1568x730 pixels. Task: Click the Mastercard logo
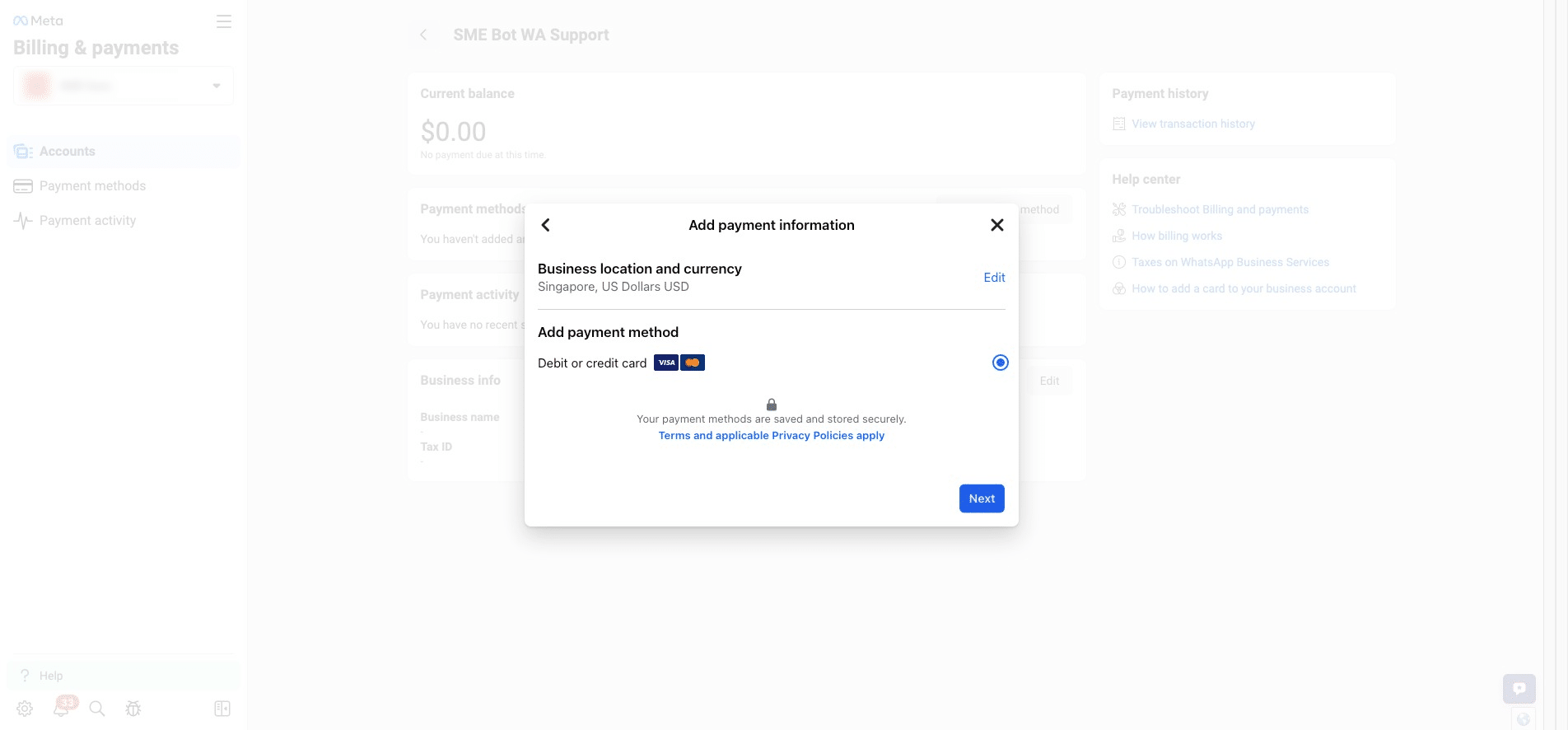693,363
